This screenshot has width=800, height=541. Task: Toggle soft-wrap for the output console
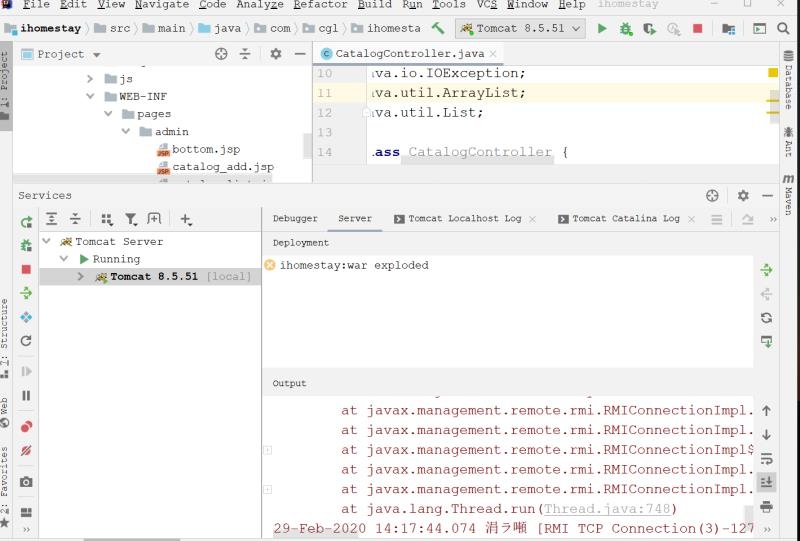click(x=766, y=459)
